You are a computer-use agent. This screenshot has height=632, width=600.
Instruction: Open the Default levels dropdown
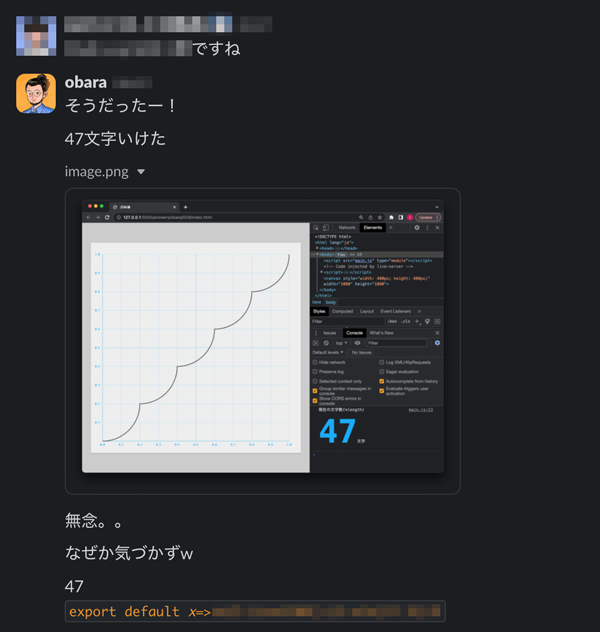tap(328, 353)
